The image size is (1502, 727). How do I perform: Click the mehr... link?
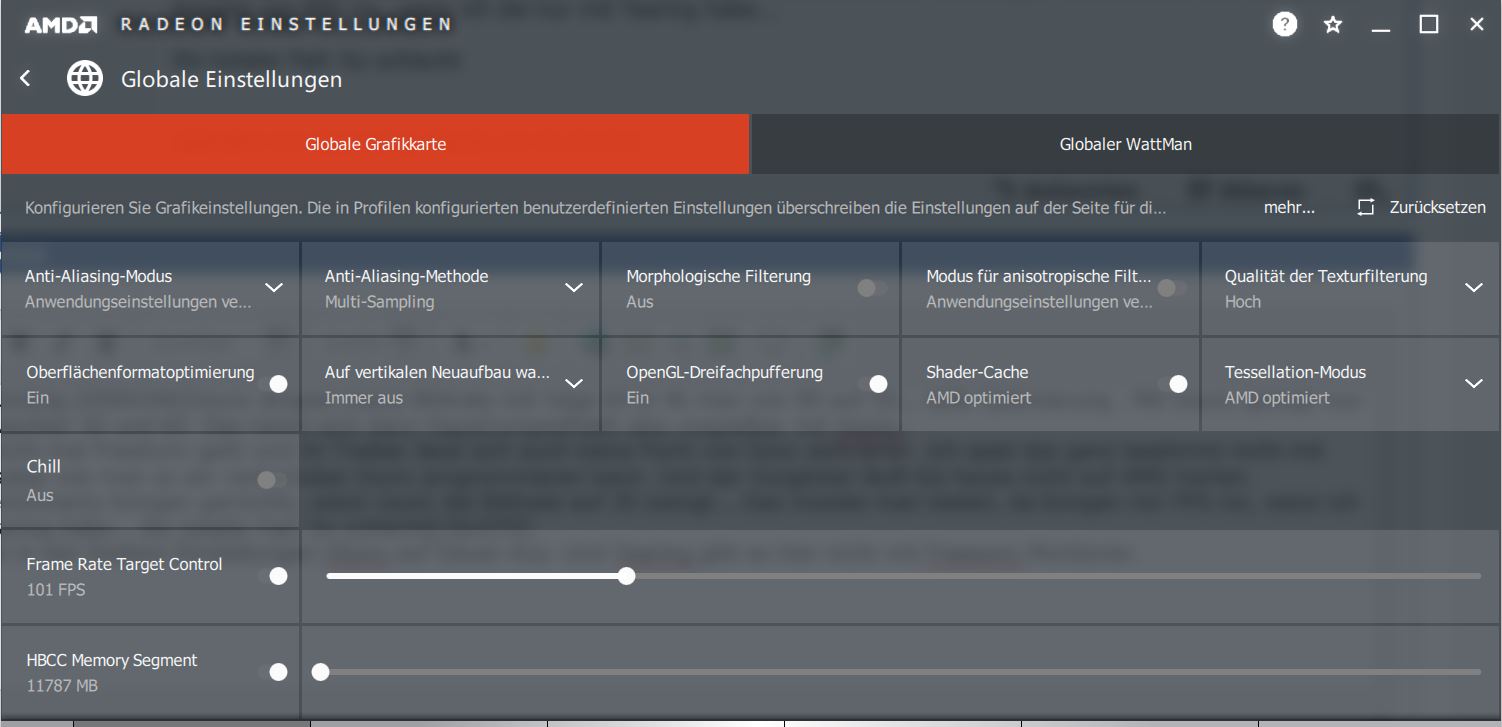coord(1289,208)
